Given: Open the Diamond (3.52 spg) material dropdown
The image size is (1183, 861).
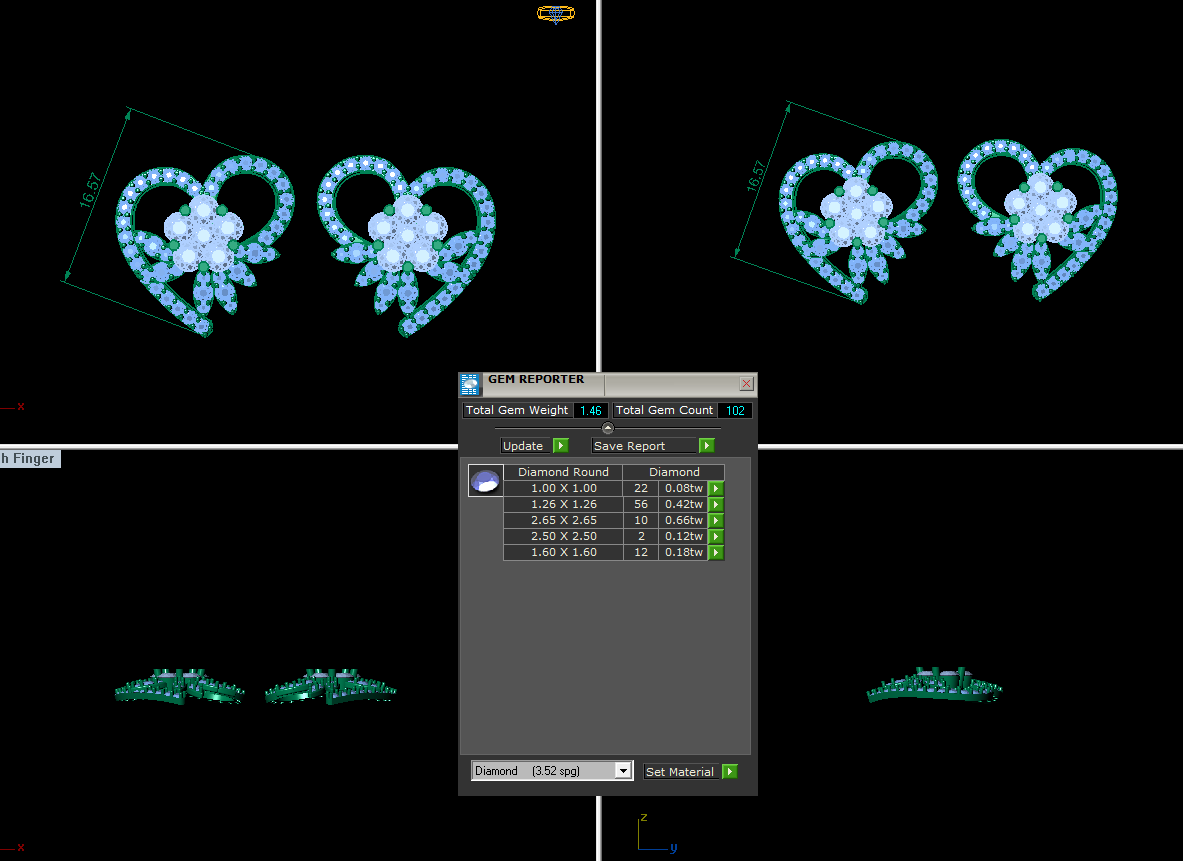Looking at the screenshot, I should [622, 770].
